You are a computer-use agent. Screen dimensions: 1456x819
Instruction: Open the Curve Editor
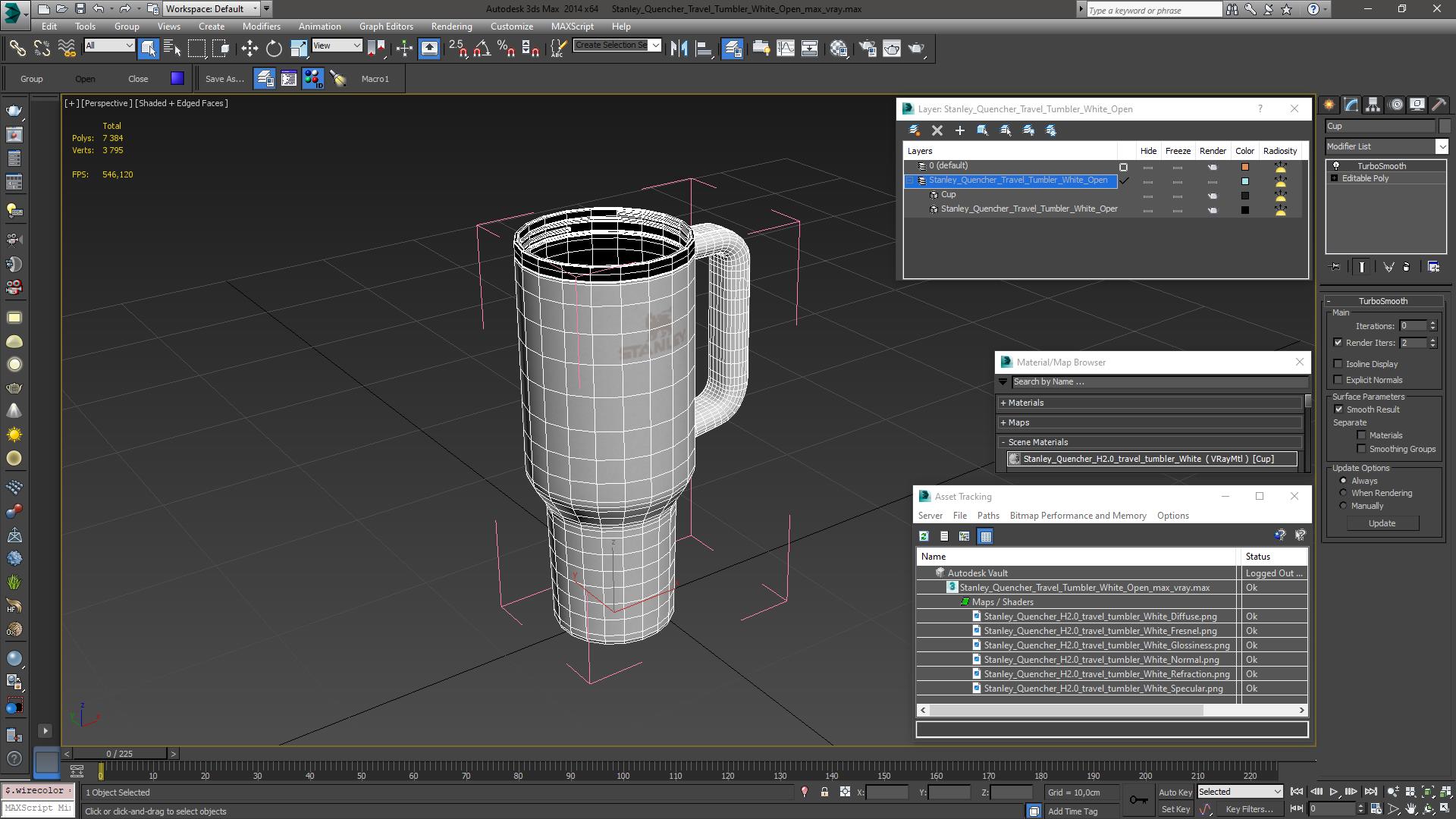[x=786, y=49]
